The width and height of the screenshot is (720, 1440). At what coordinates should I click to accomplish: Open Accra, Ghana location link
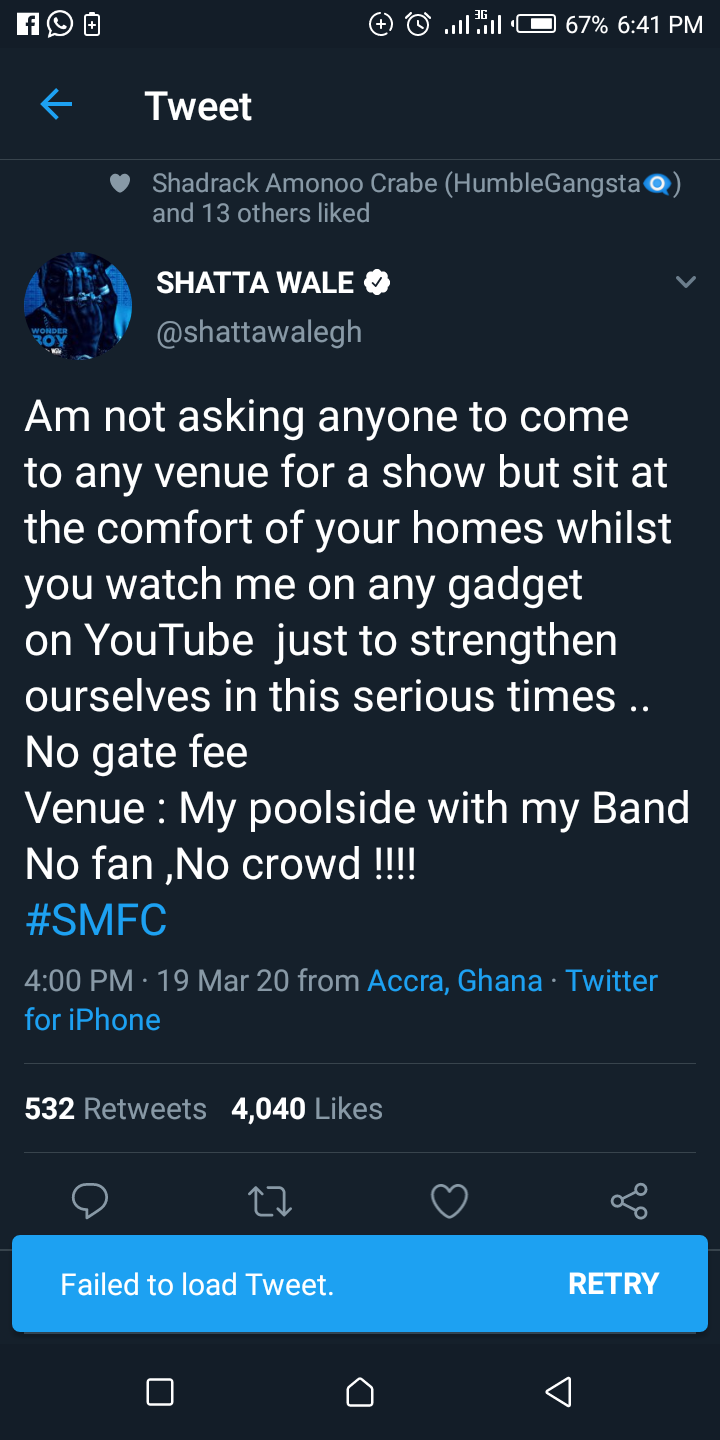pos(455,981)
